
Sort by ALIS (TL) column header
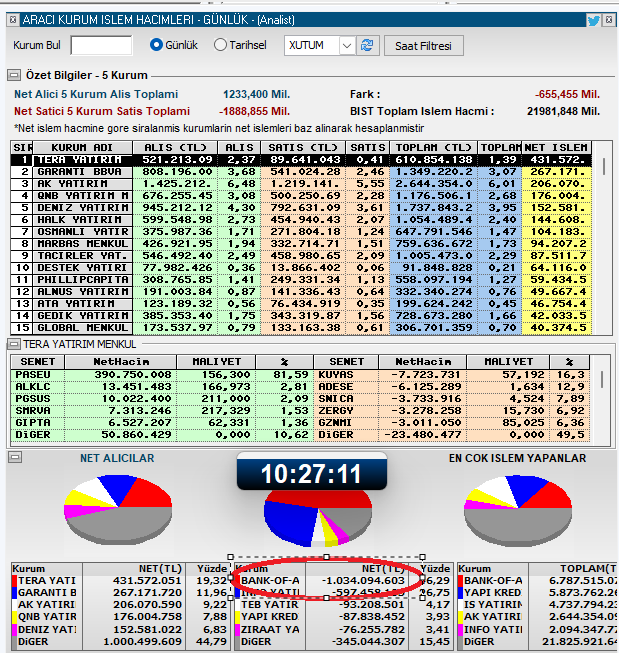tap(175, 147)
